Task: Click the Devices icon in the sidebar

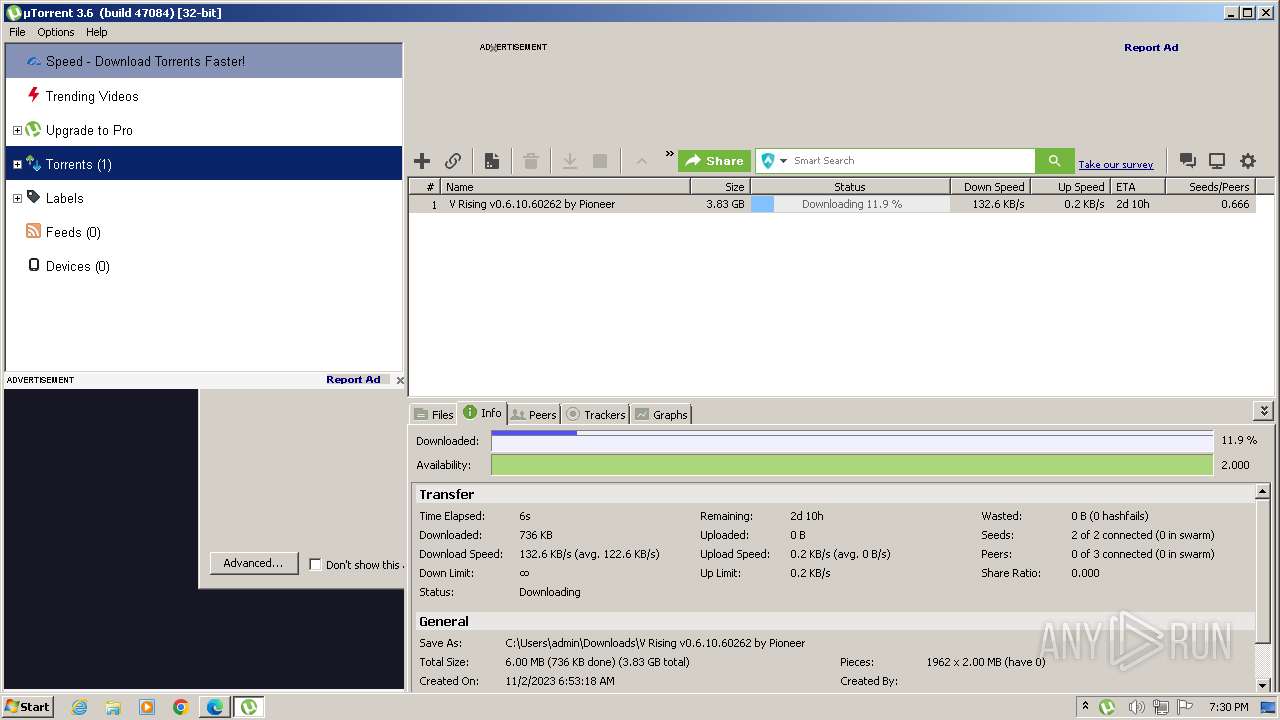Action: (x=34, y=266)
